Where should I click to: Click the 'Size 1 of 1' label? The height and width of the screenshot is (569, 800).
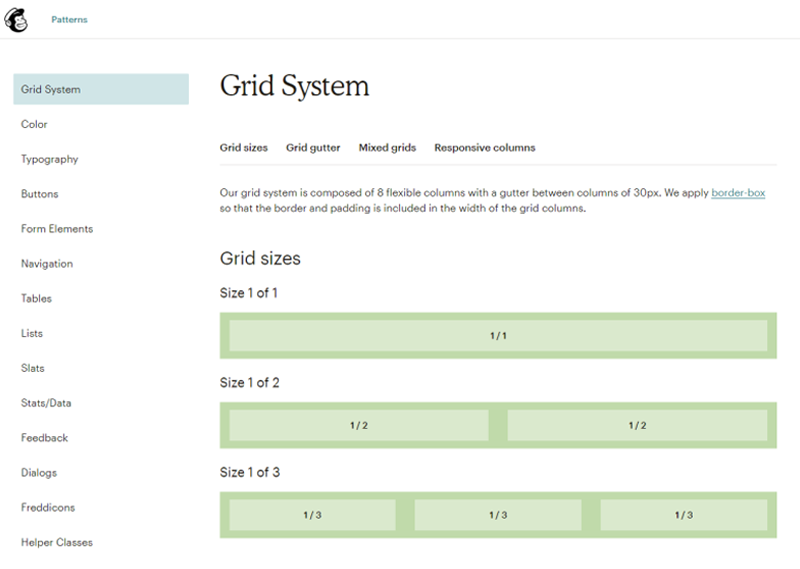pyautogui.click(x=248, y=293)
